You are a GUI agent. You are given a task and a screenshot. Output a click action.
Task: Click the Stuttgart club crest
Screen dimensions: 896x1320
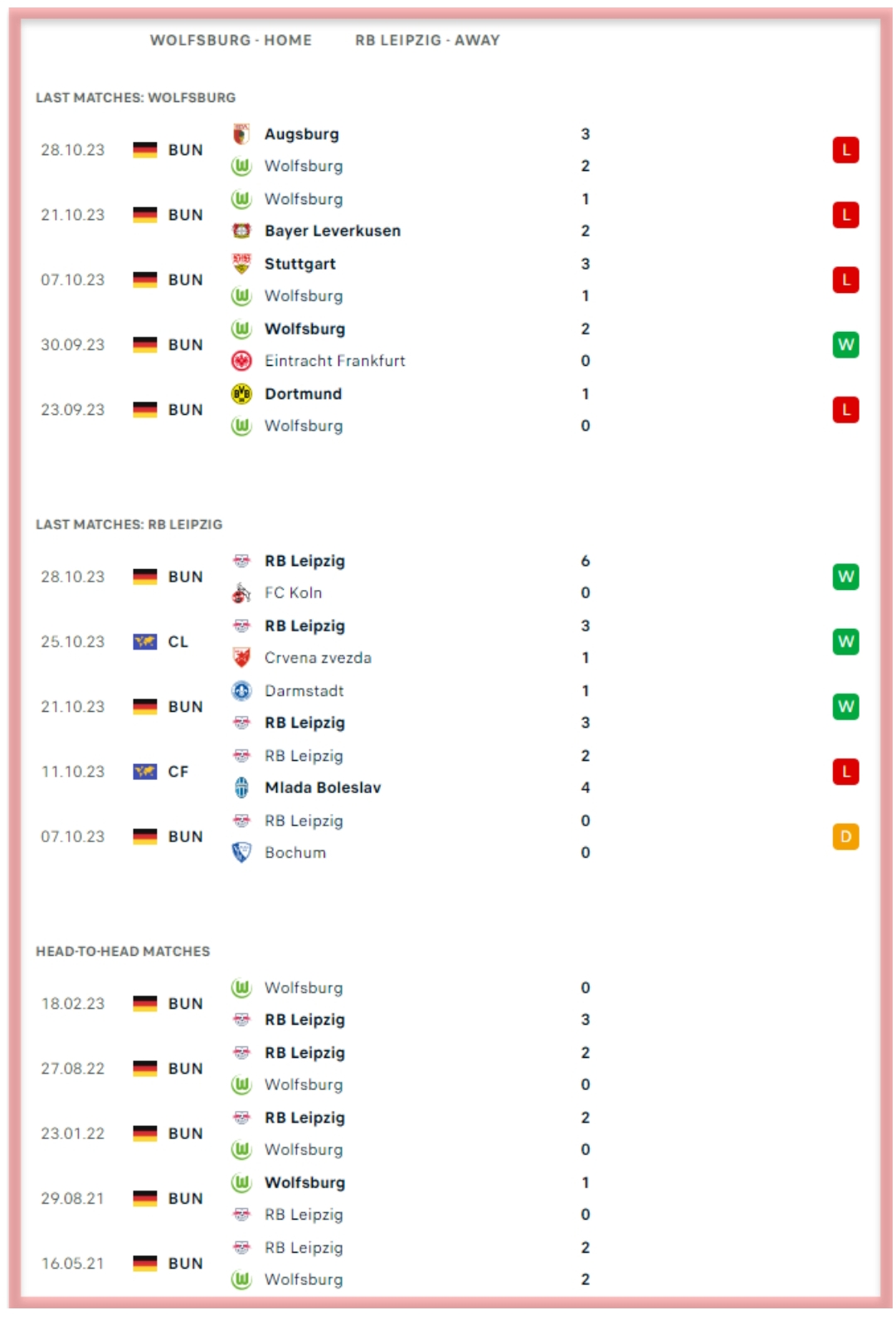(241, 264)
